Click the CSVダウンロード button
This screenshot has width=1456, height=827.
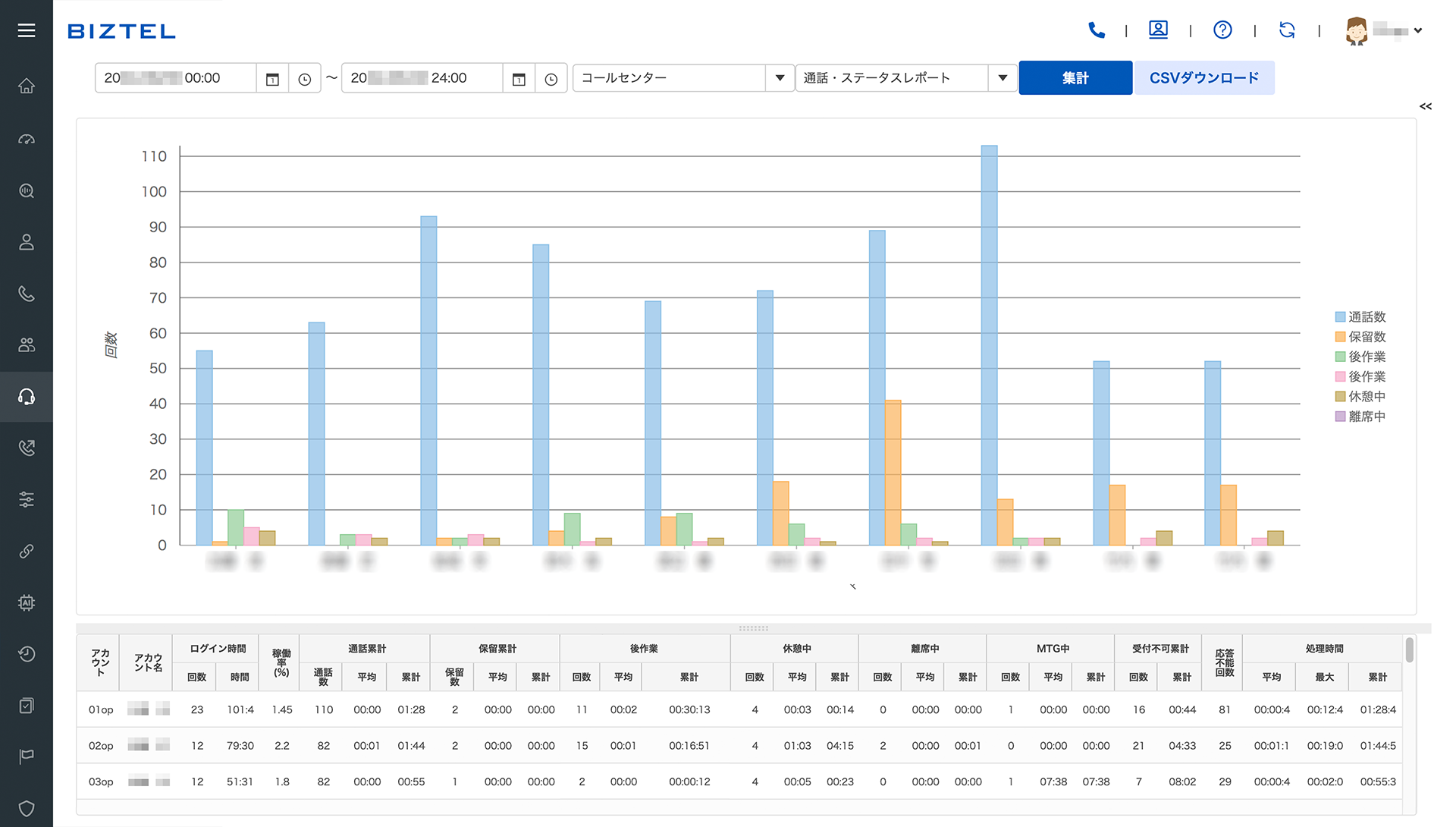[1204, 78]
